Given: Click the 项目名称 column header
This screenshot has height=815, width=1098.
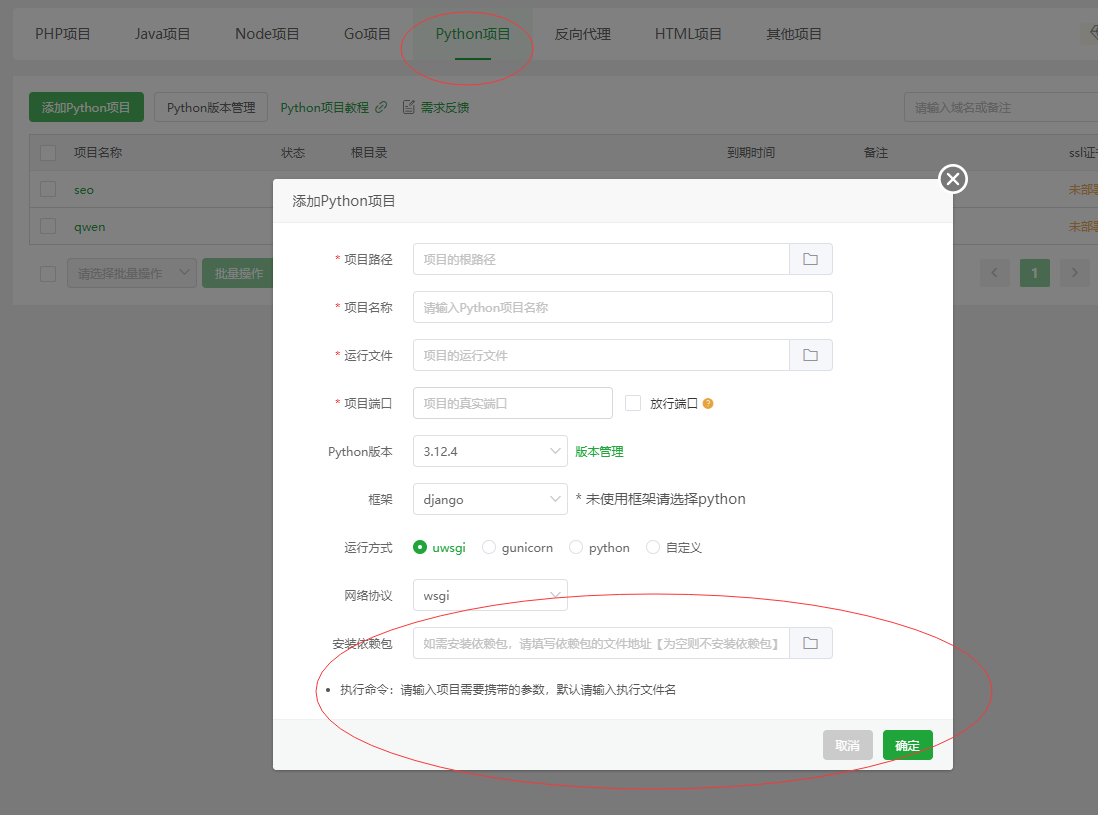Looking at the screenshot, I should click(98, 153).
